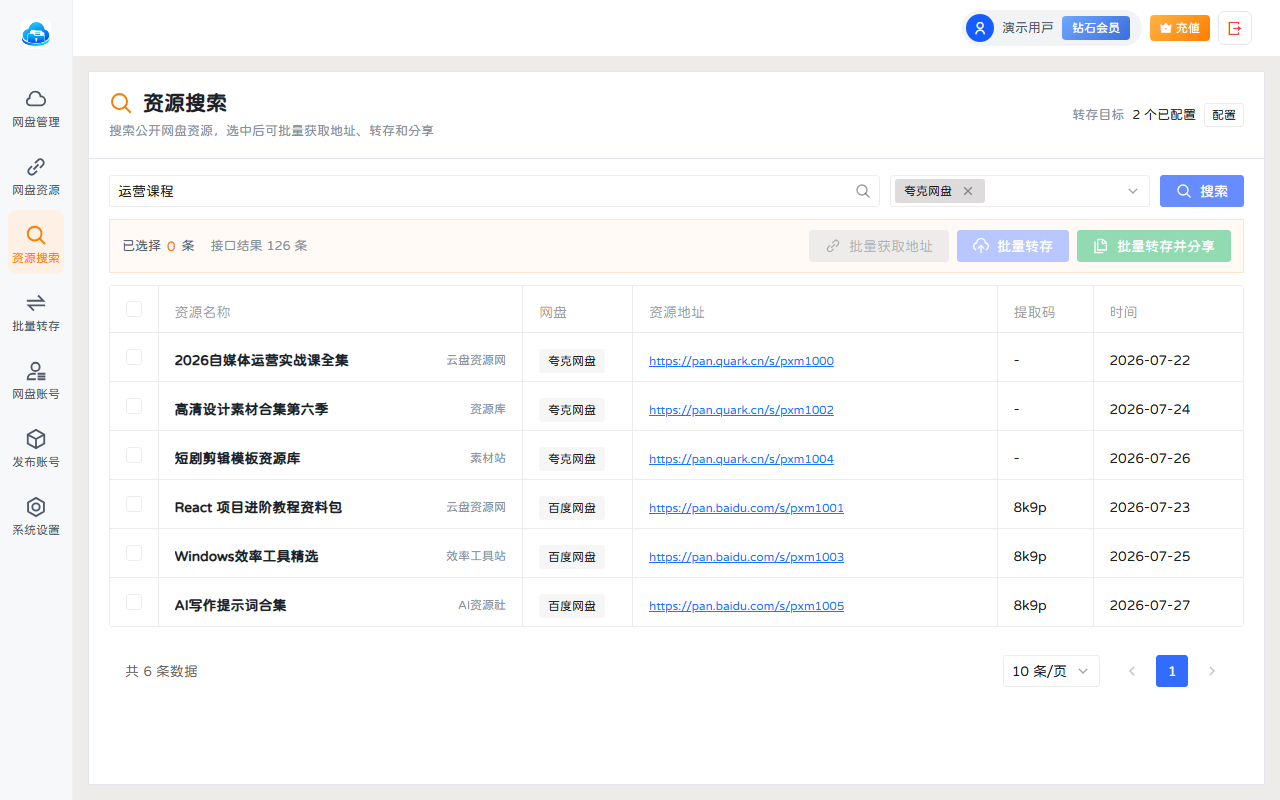Viewport: 1280px width, 800px height.
Task: Open link https://pan.baidu.com/s/pxm1003
Action: pos(746,557)
